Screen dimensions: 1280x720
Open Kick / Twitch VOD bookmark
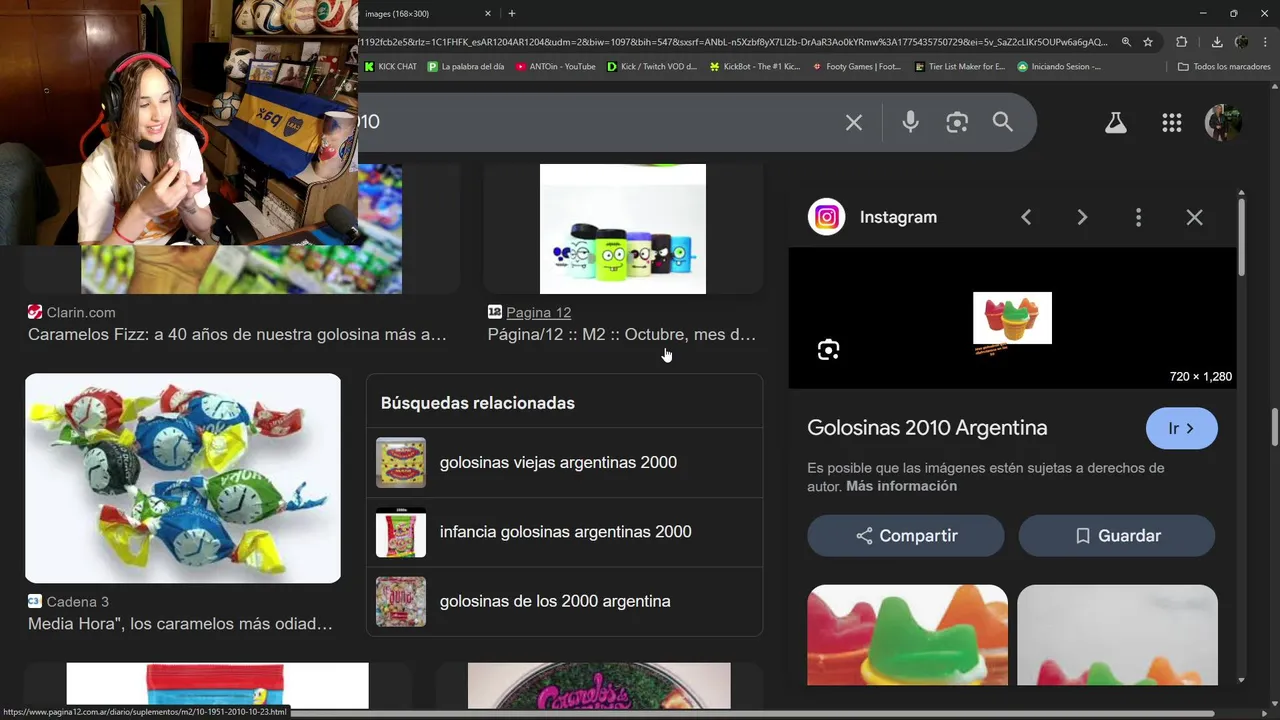pyautogui.click(x=653, y=67)
